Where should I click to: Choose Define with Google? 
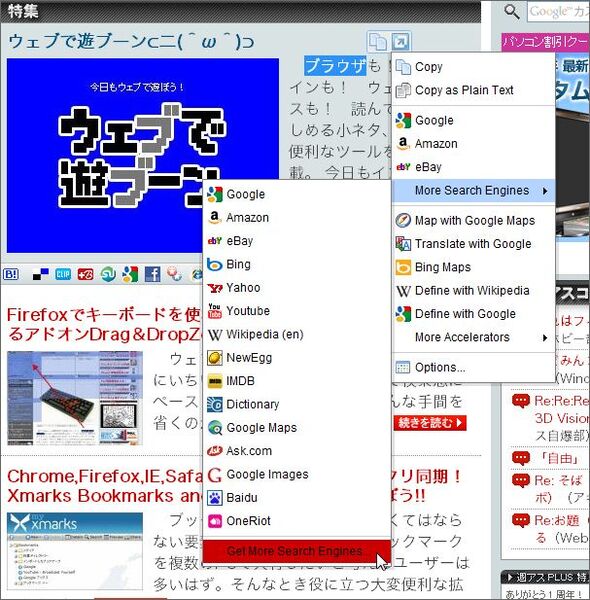pos(473,314)
